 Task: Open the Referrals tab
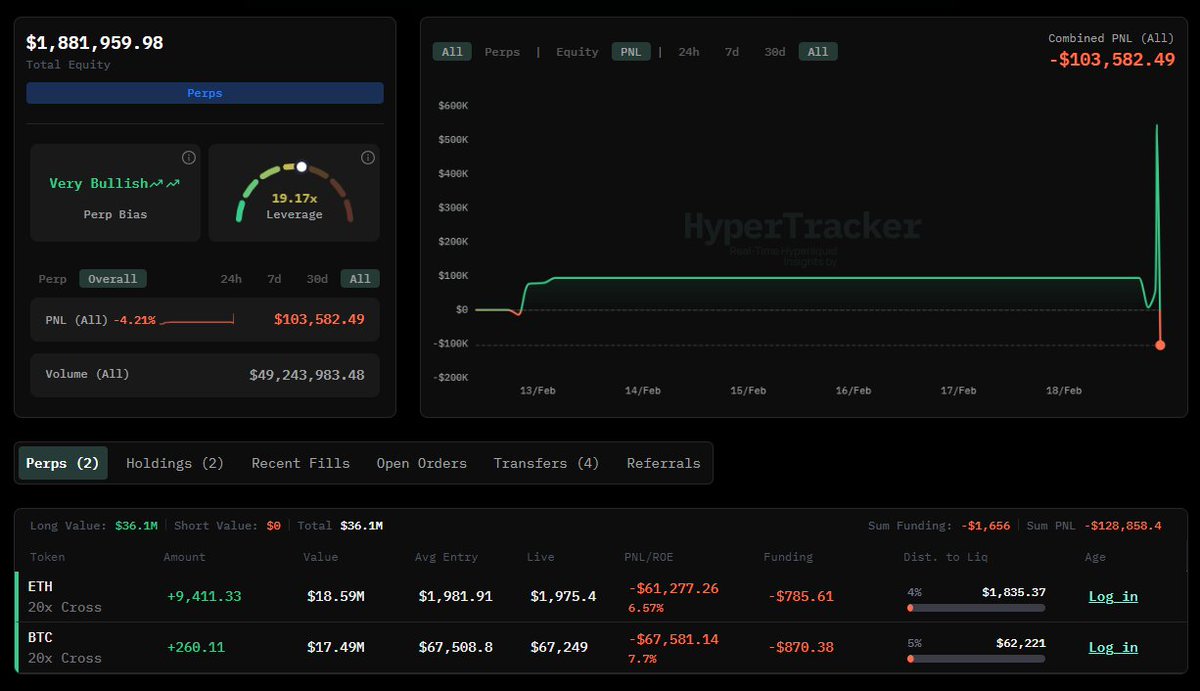tap(663, 463)
